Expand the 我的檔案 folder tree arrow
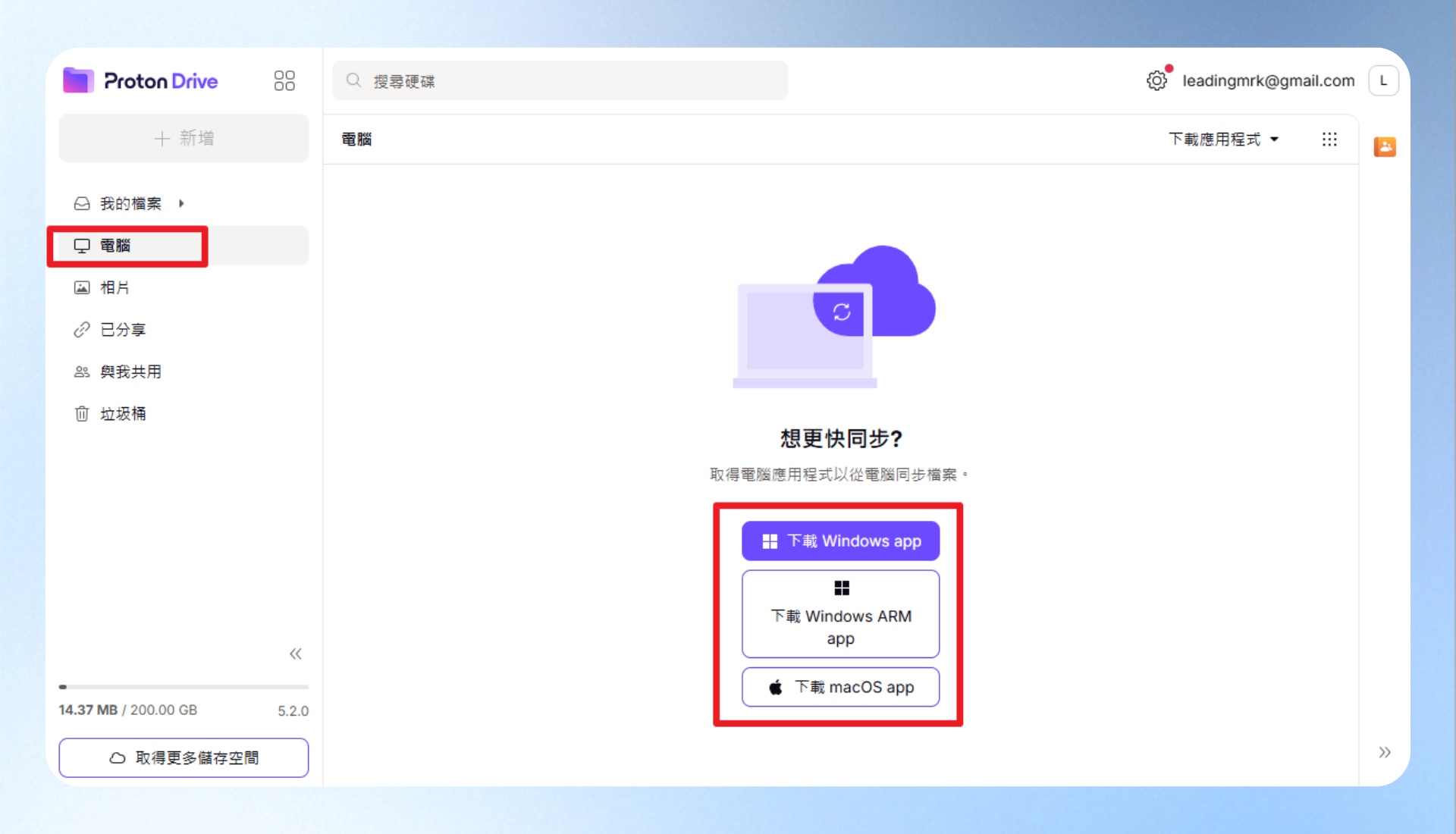Viewport: 1456px width, 834px height. tap(181, 203)
